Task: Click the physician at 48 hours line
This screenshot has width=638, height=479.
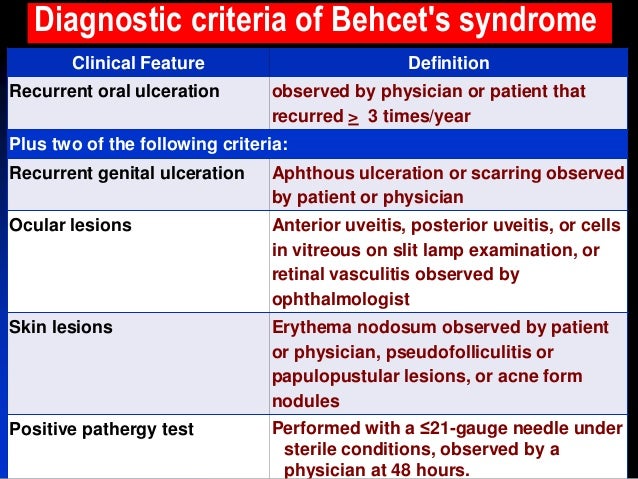Action: [377, 470]
